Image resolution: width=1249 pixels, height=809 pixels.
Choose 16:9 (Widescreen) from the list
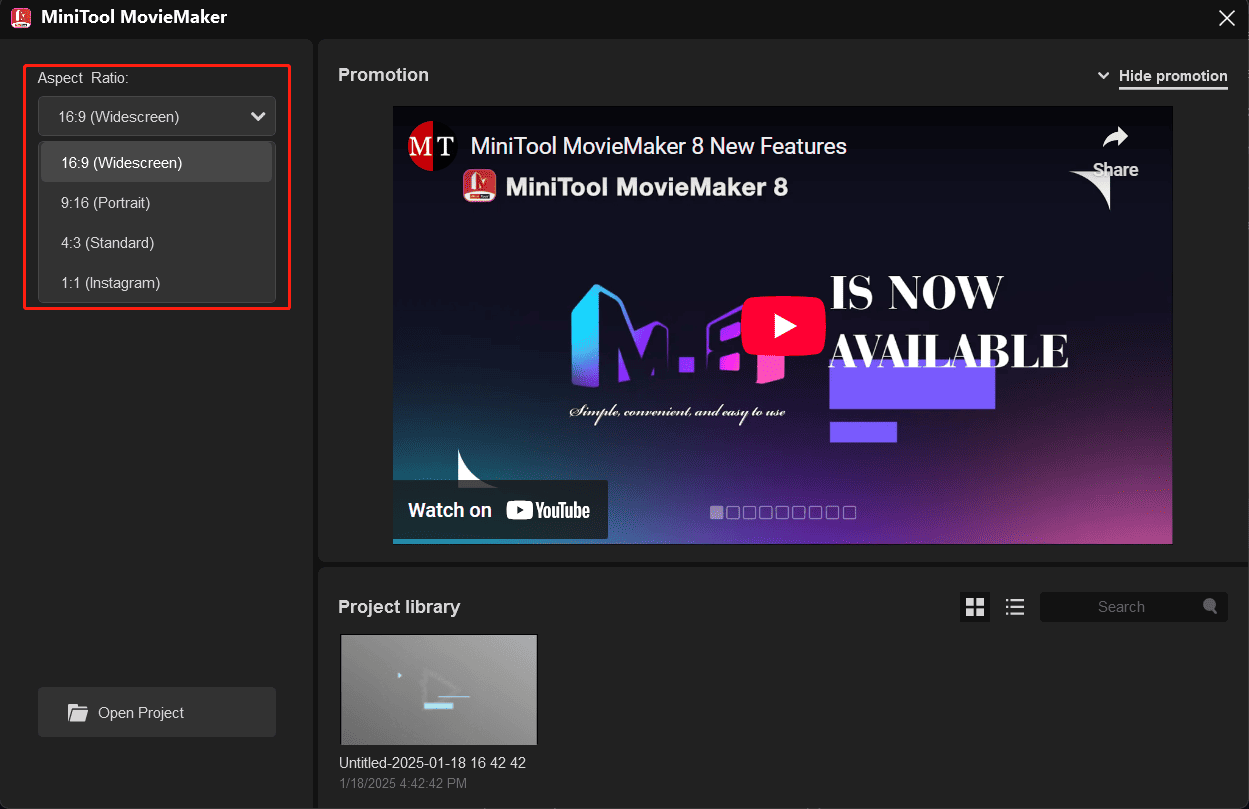[x=157, y=162]
